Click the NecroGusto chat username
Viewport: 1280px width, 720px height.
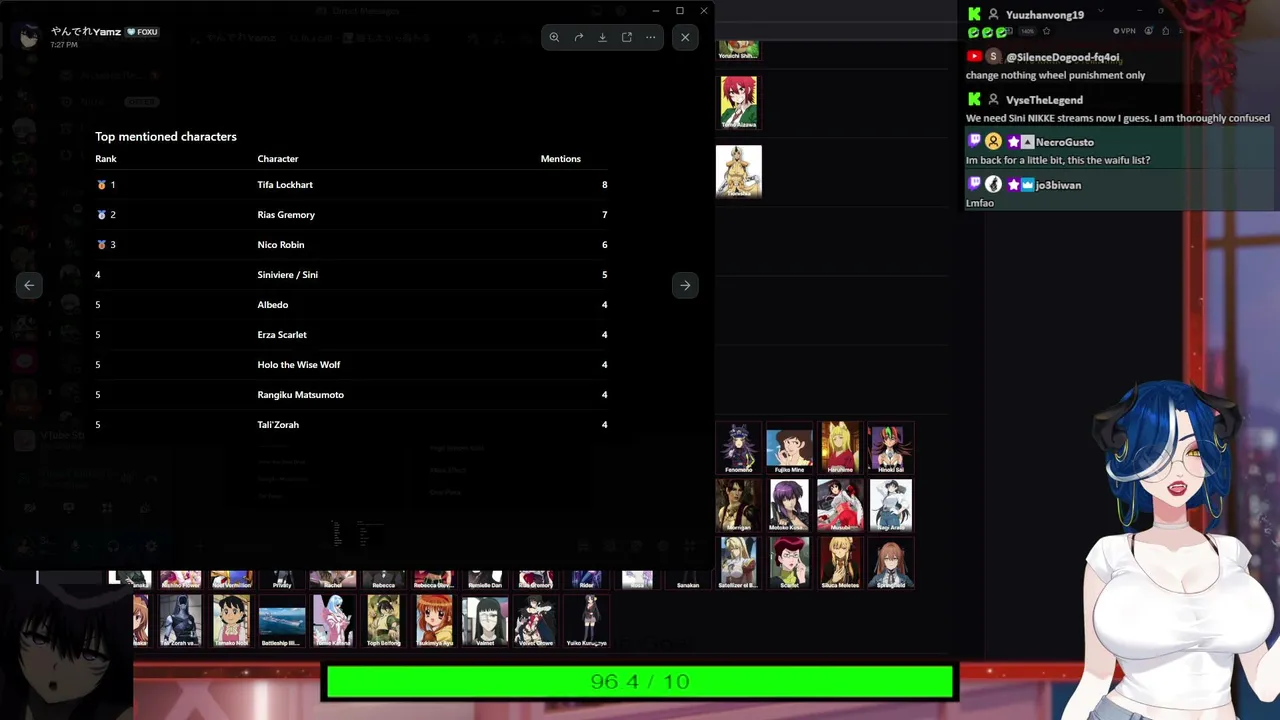point(1065,142)
